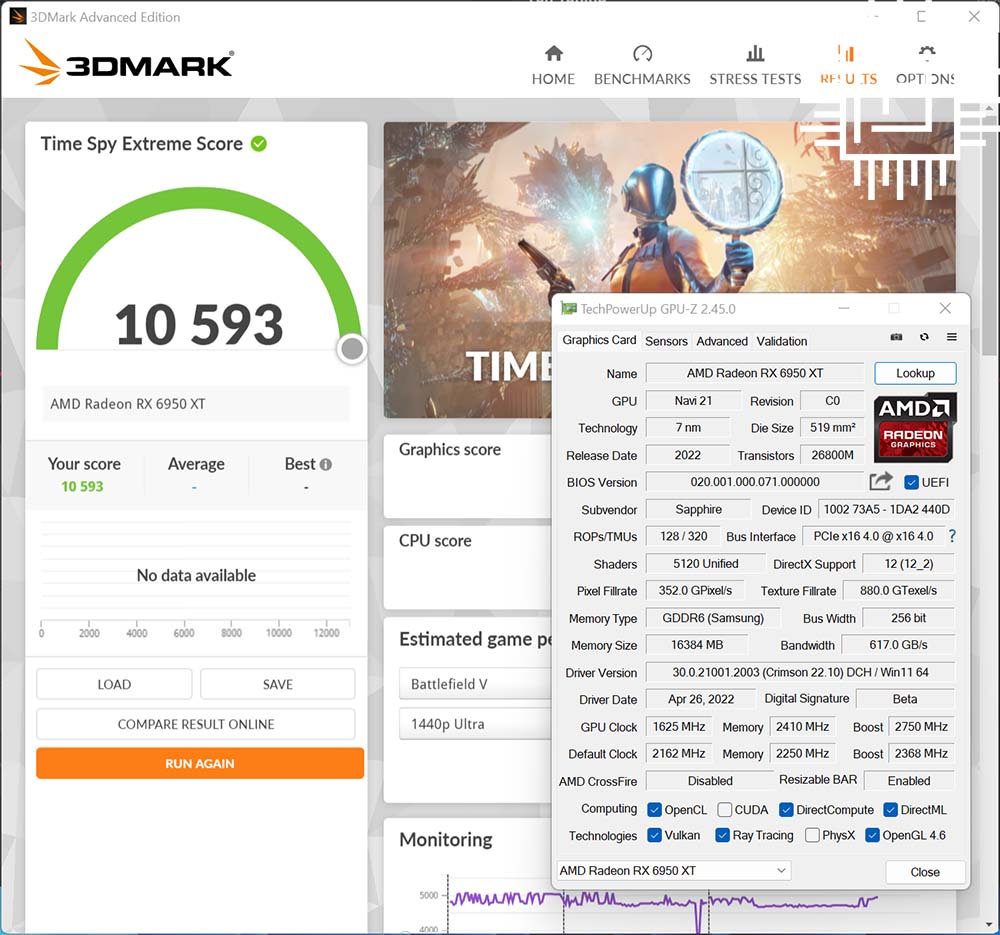The height and width of the screenshot is (935, 1000).
Task: Click the "880.0 GTexel/s" Texture Fillrate value
Action: coord(898,591)
